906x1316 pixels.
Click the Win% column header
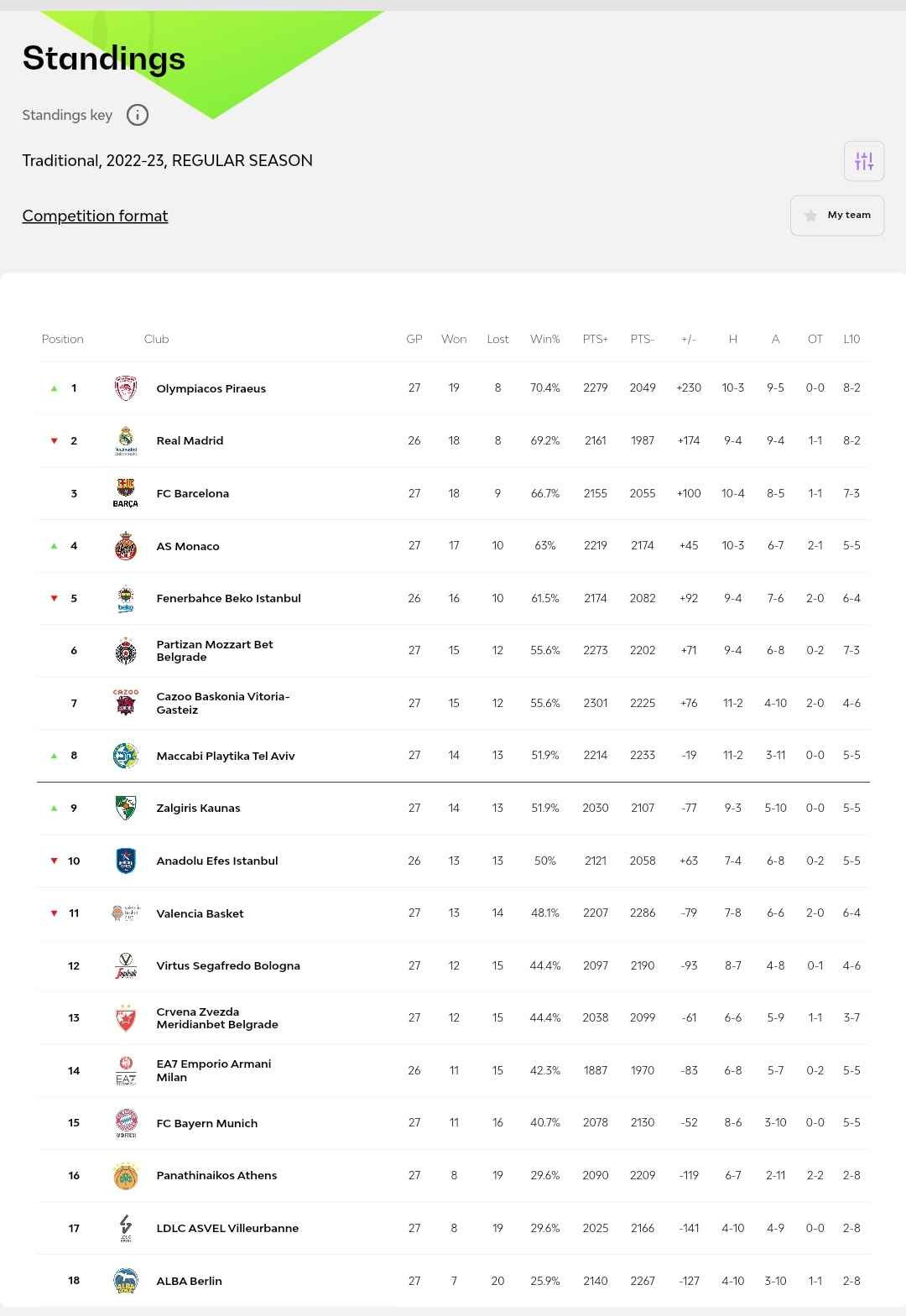click(544, 339)
